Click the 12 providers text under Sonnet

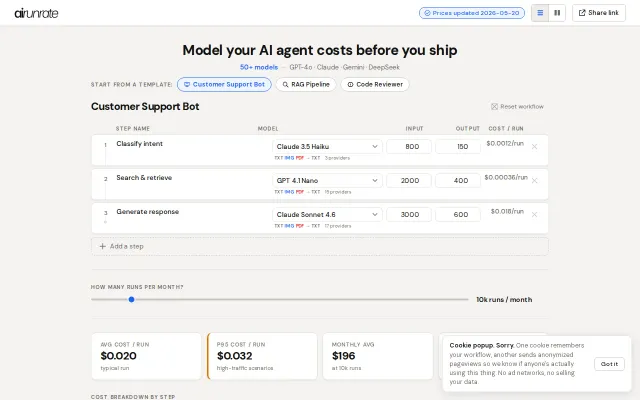click(x=338, y=226)
